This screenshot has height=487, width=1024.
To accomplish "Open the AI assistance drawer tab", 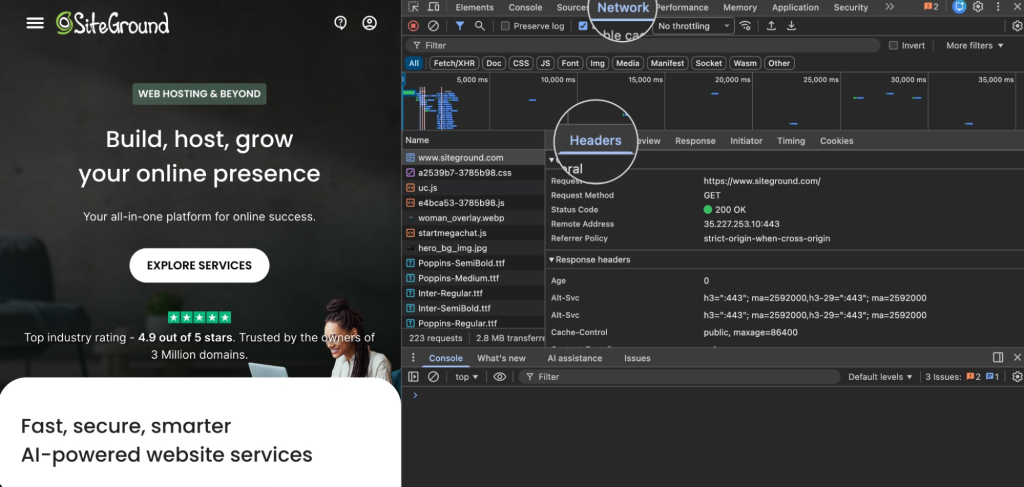I will pos(575,358).
